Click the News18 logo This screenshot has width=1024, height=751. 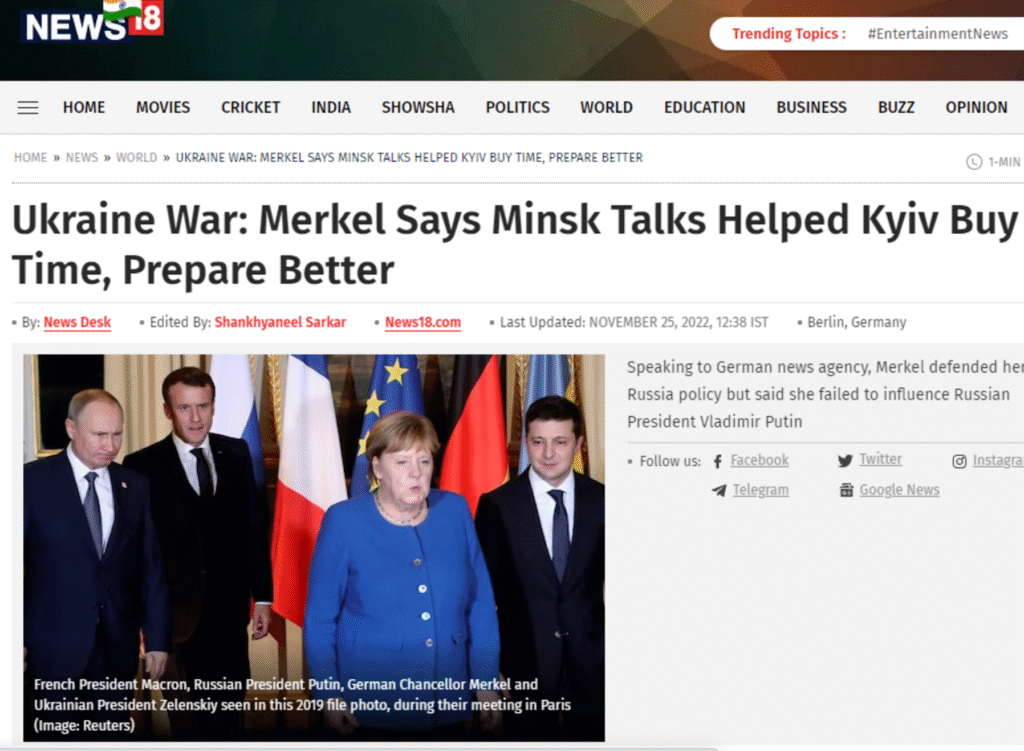[x=92, y=22]
